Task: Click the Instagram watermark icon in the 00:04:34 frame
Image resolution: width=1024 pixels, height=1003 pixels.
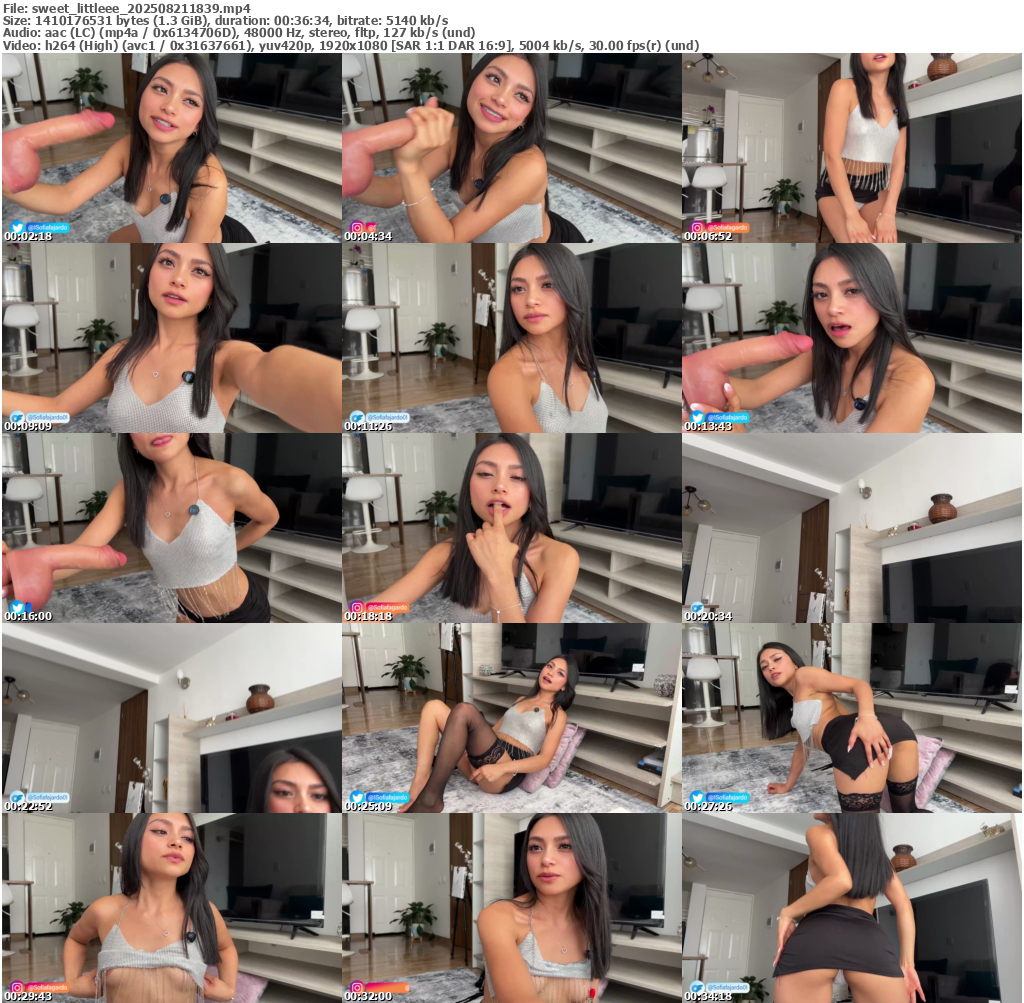Action: (356, 227)
